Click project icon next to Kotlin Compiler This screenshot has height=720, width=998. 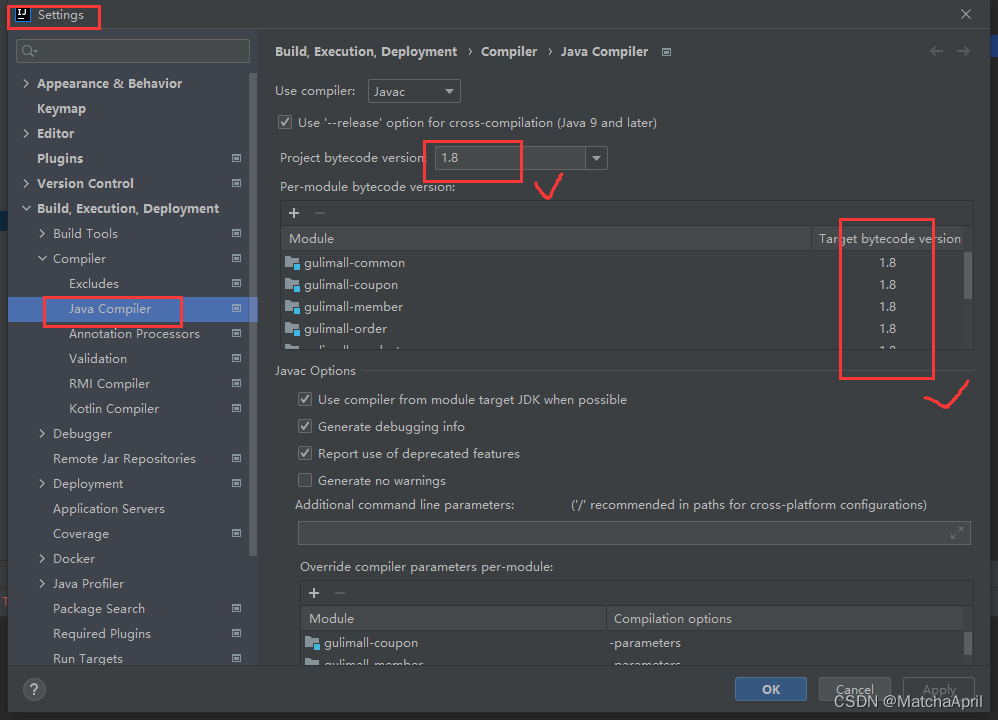(x=236, y=408)
